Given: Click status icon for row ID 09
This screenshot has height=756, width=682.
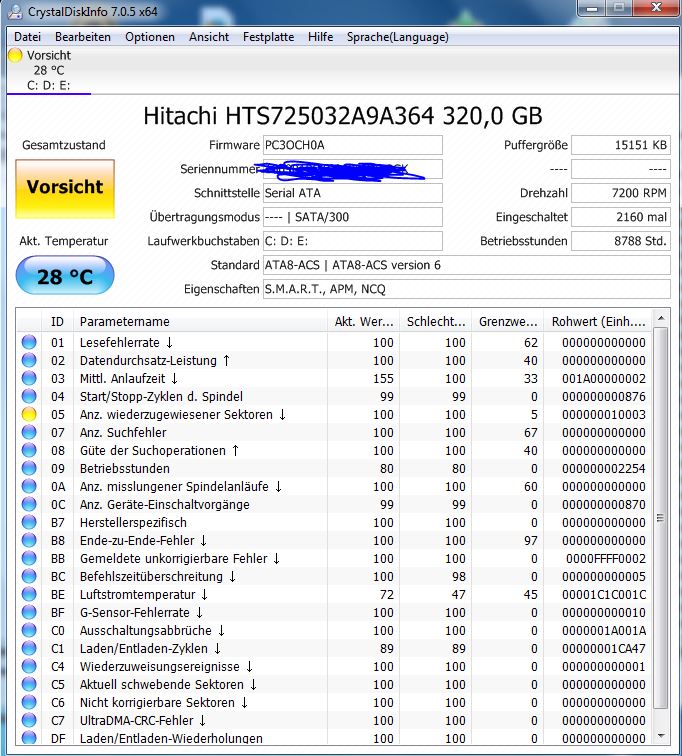Looking at the screenshot, I should (29, 468).
